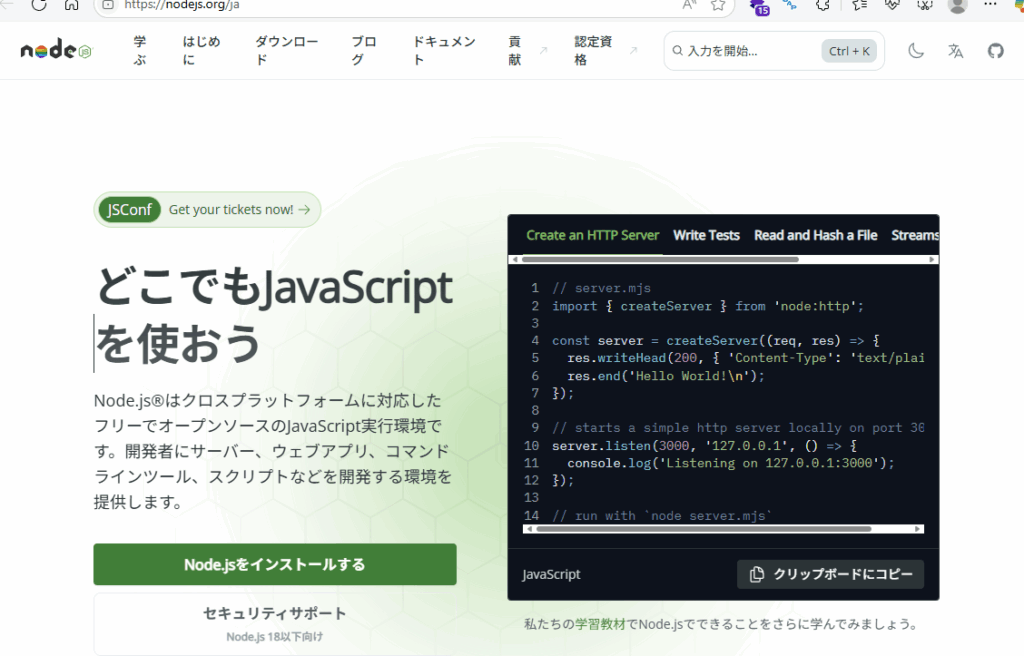Open the 学ぶ navigation item
The height and width of the screenshot is (656, 1024).
(140, 50)
